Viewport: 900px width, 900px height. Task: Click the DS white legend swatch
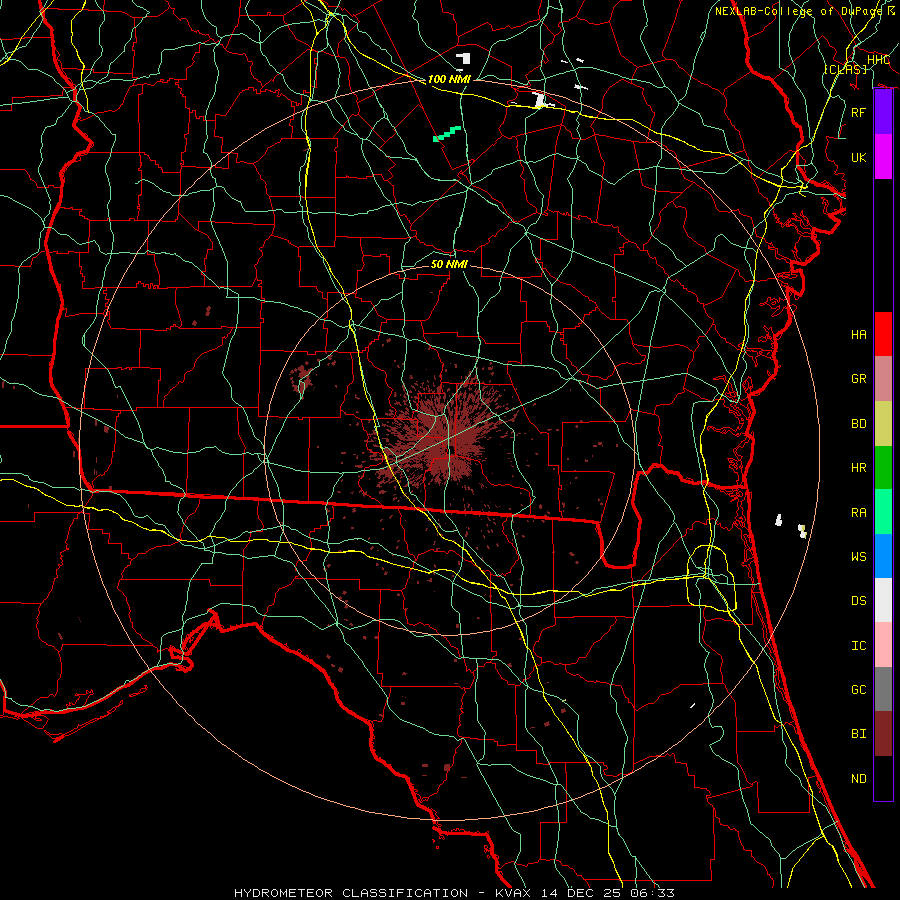pyautogui.click(x=883, y=600)
